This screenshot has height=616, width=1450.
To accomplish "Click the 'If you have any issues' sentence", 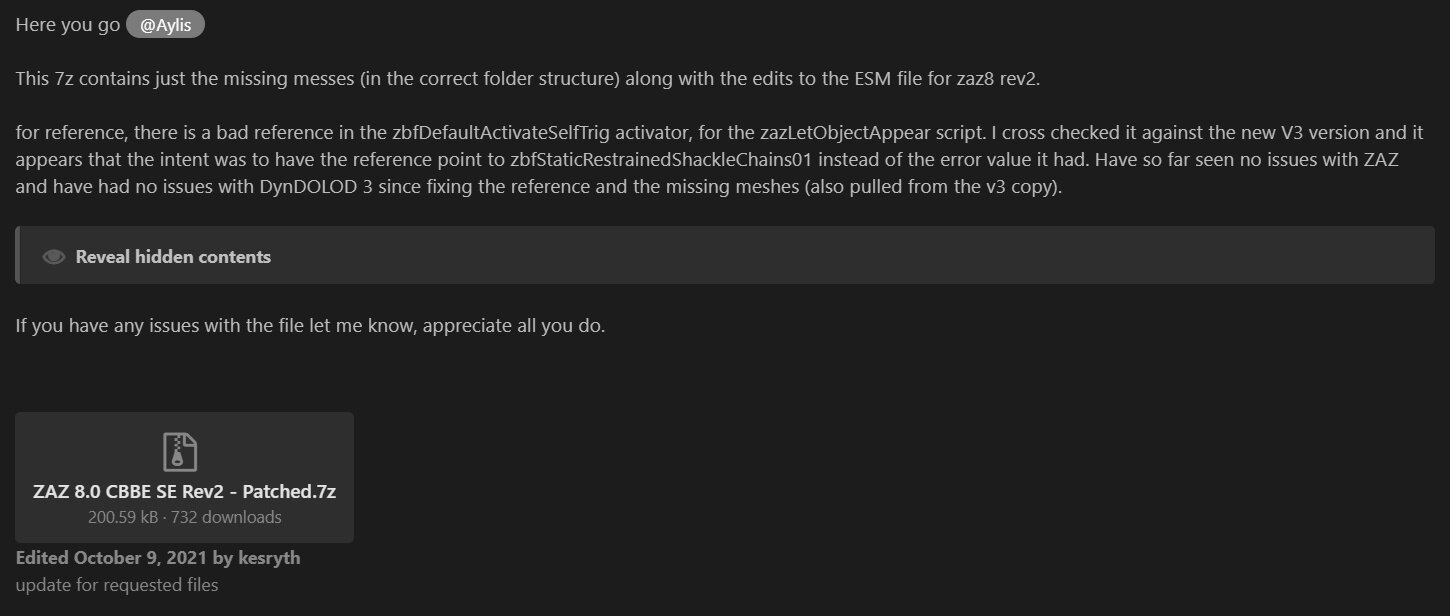I will (310, 326).
